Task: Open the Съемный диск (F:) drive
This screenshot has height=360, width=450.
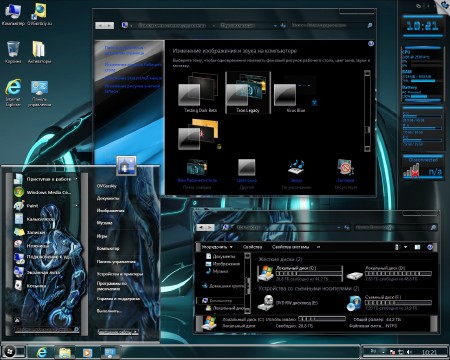Action: (x=354, y=303)
